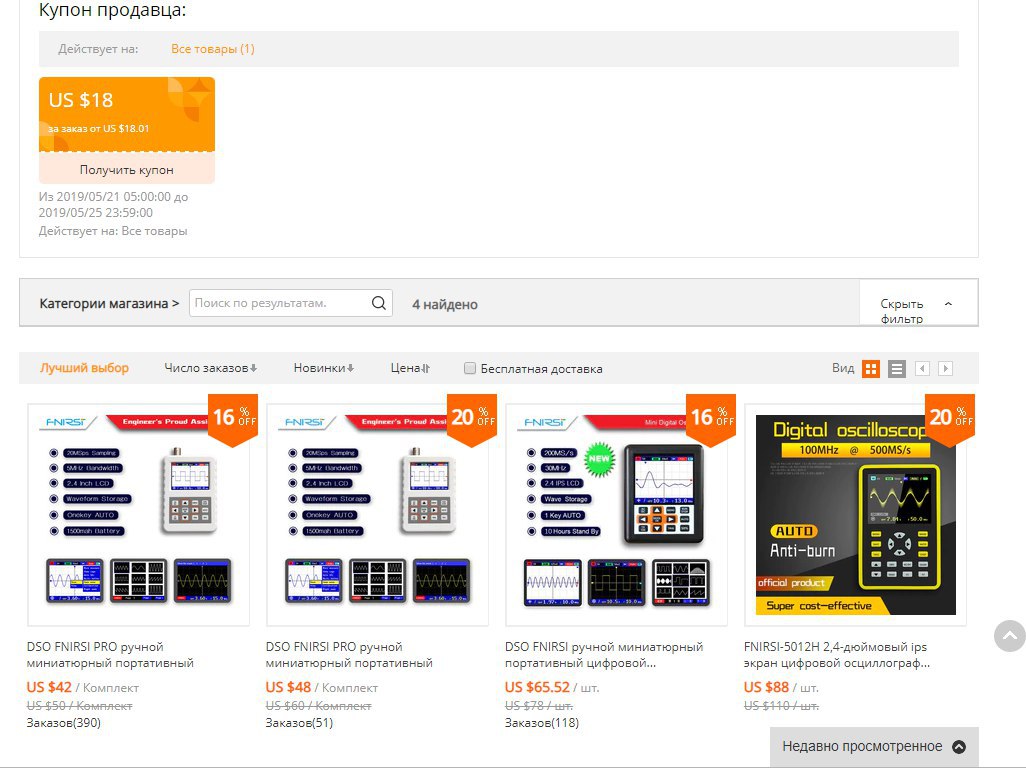
Task: Sort by Число заказов
Action: click(x=211, y=368)
